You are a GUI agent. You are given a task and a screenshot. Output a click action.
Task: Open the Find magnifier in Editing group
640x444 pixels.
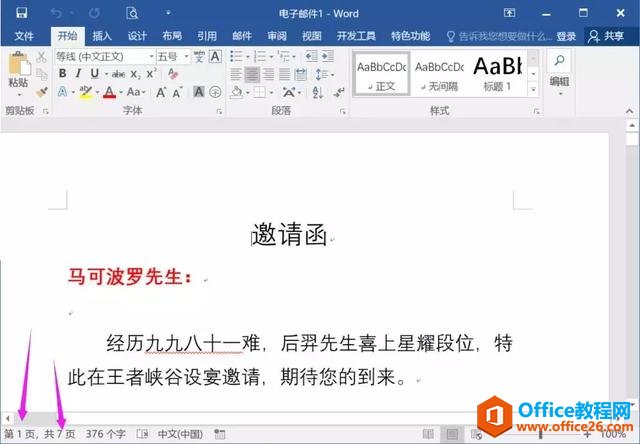559,60
